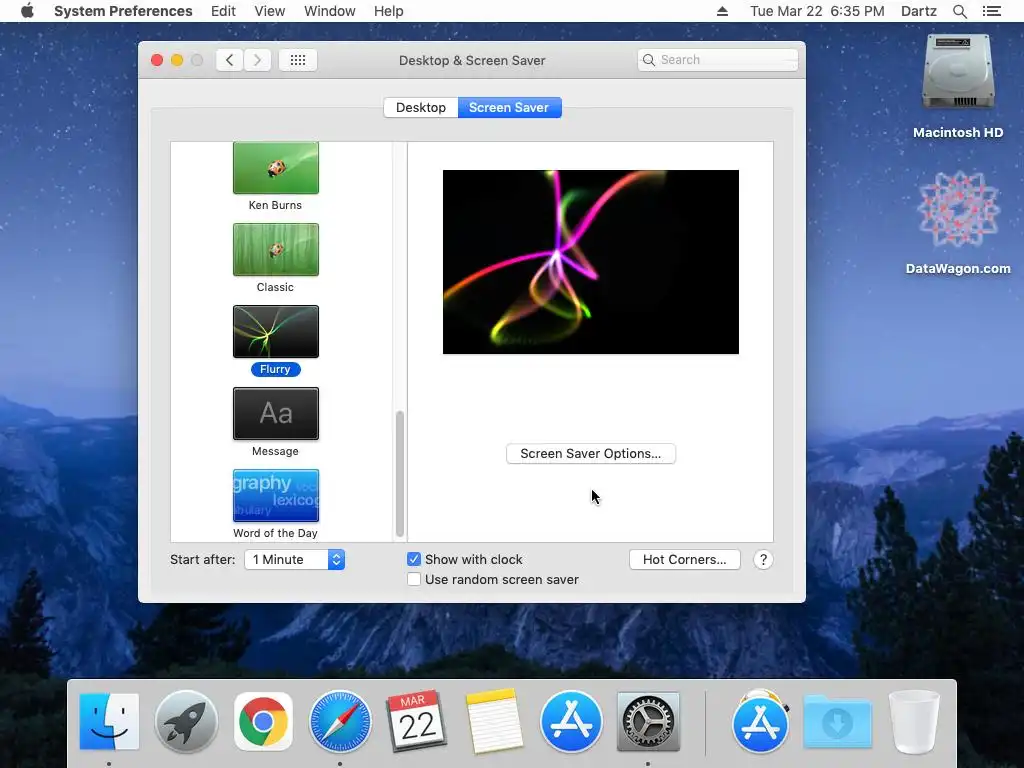The width and height of the screenshot is (1024, 768).
Task: Launch Launchpad rocket icon in Dock
Action: pyautogui.click(x=186, y=722)
